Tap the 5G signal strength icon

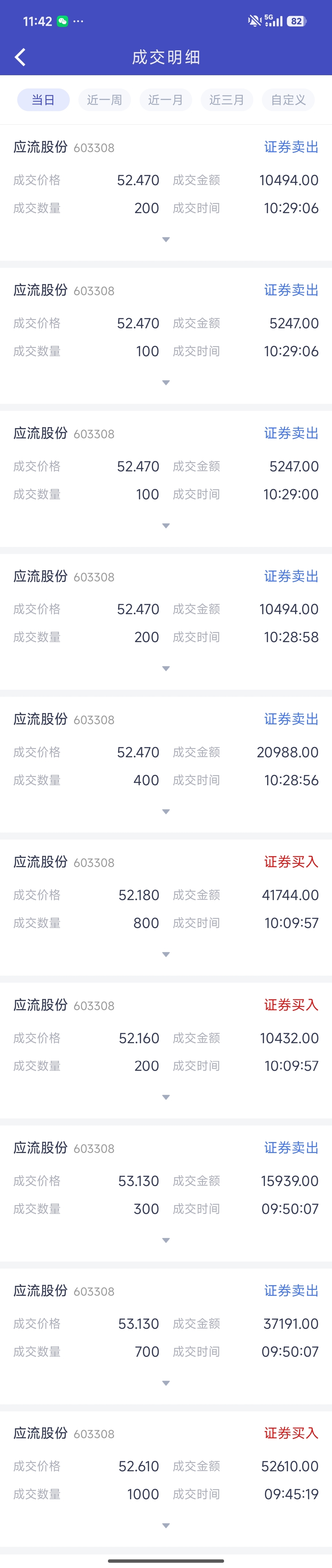(x=274, y=21)
